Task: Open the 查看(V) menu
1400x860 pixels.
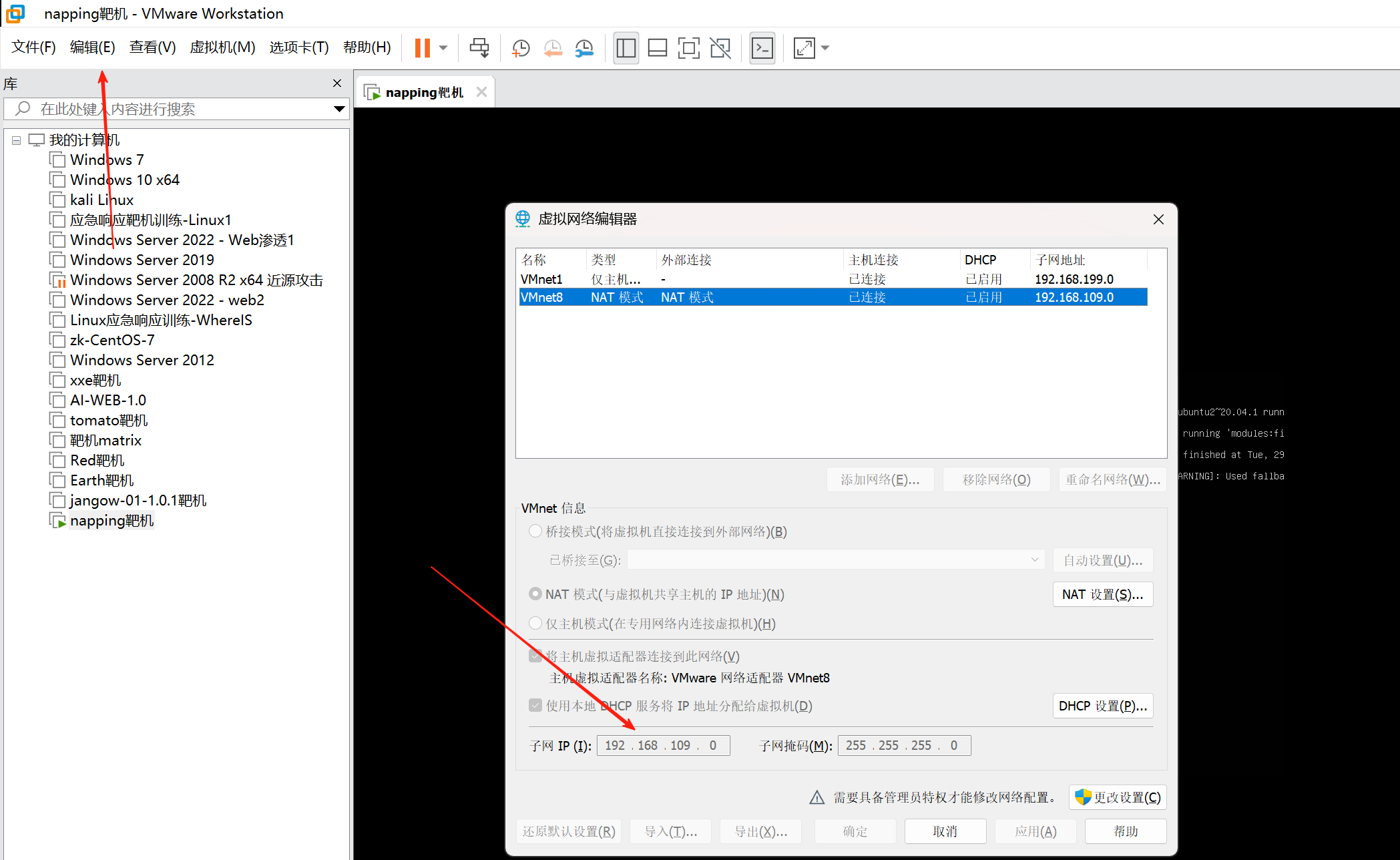Action: coord(152,47)
